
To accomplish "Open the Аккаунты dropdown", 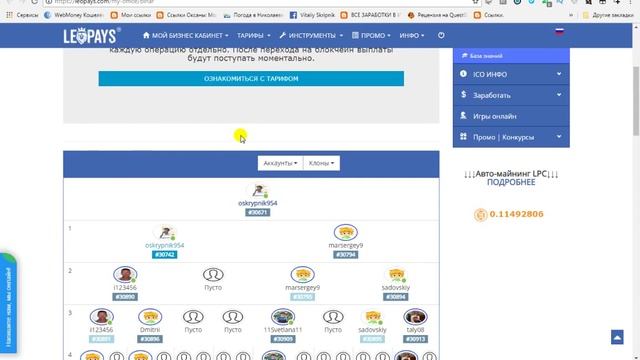I will coord(280,163).
